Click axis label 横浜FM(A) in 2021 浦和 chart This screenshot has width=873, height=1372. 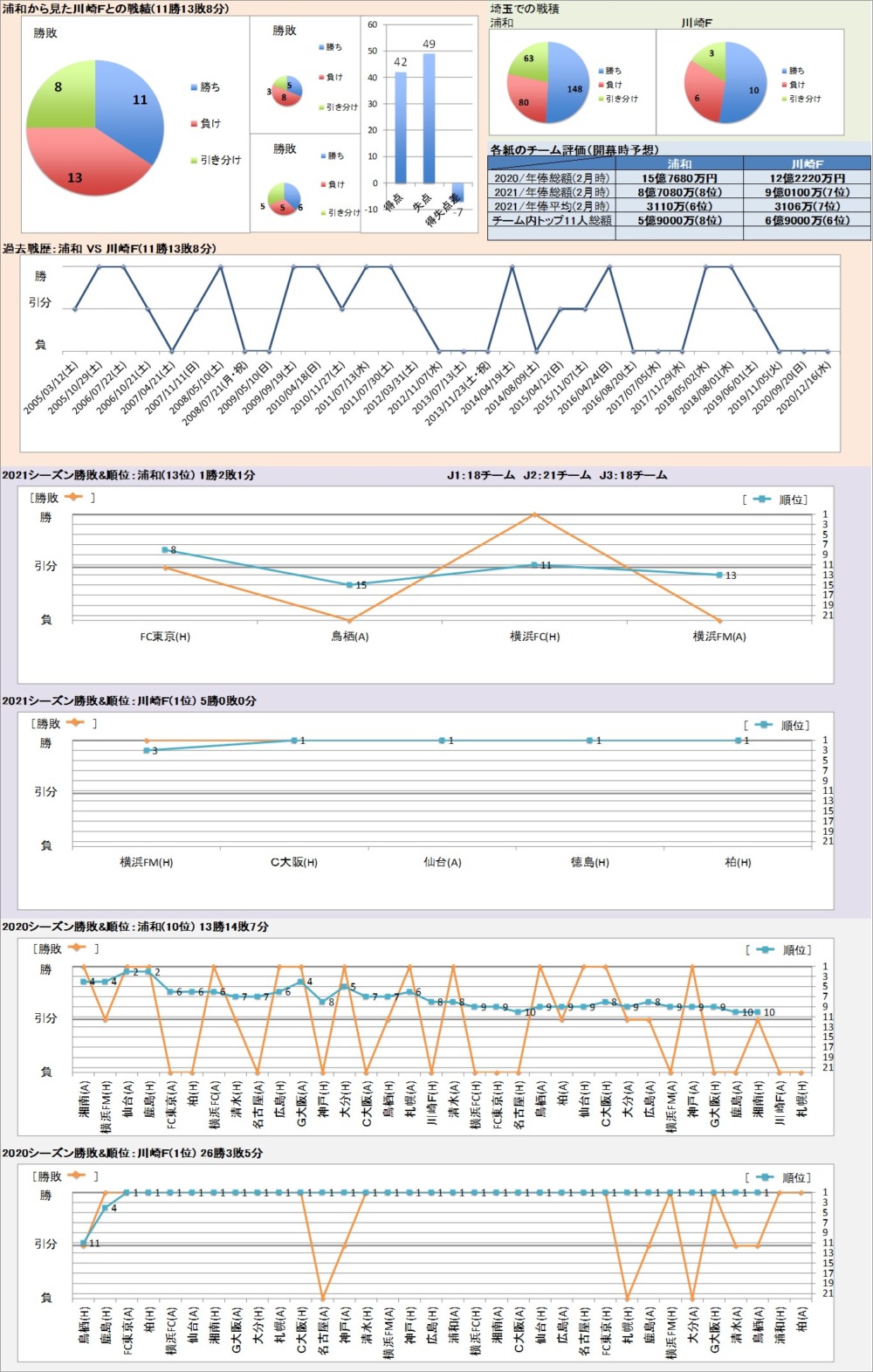click(719, 637)
